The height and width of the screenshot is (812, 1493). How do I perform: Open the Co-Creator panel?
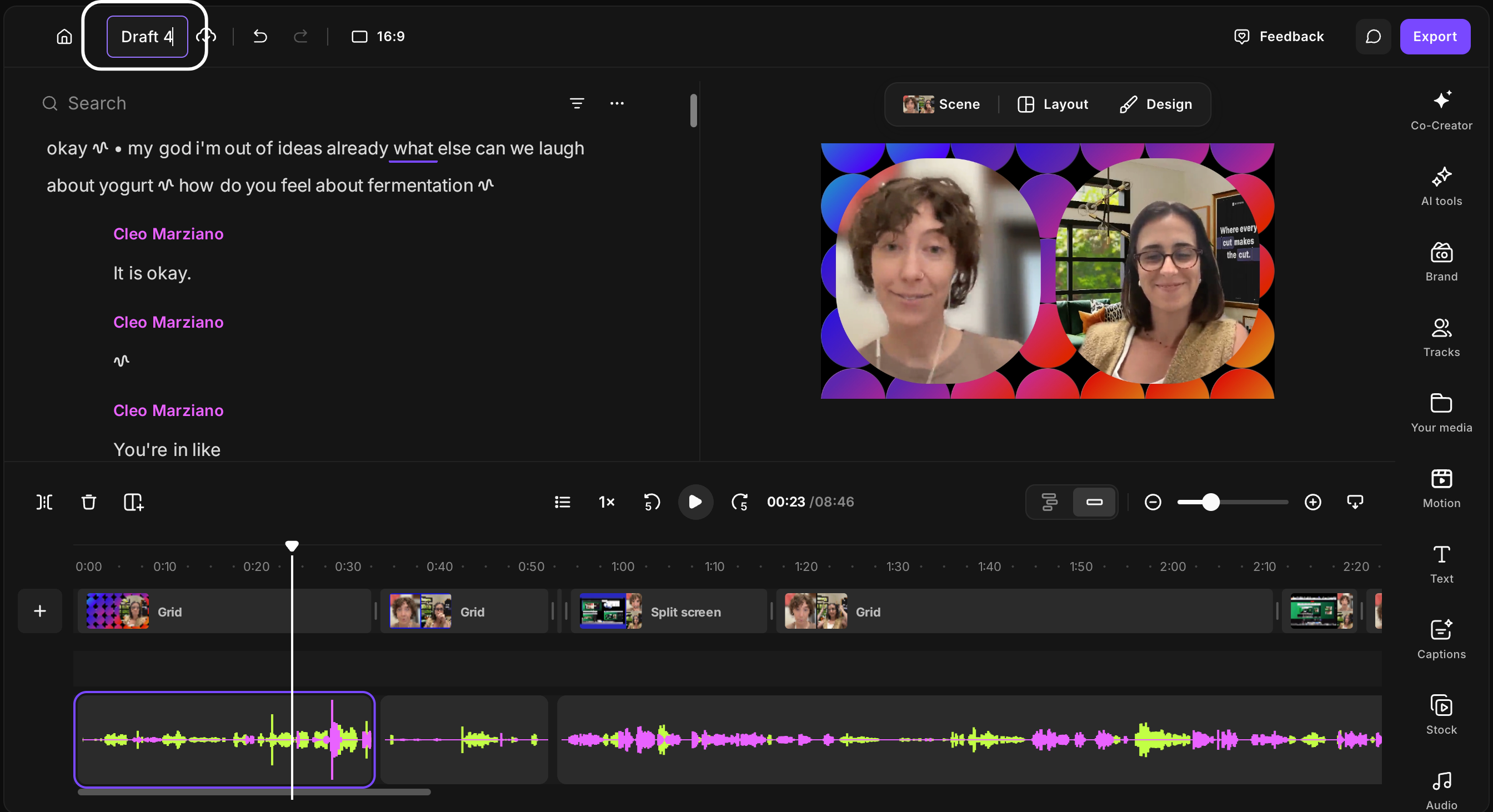click(x=1441, y=110)
